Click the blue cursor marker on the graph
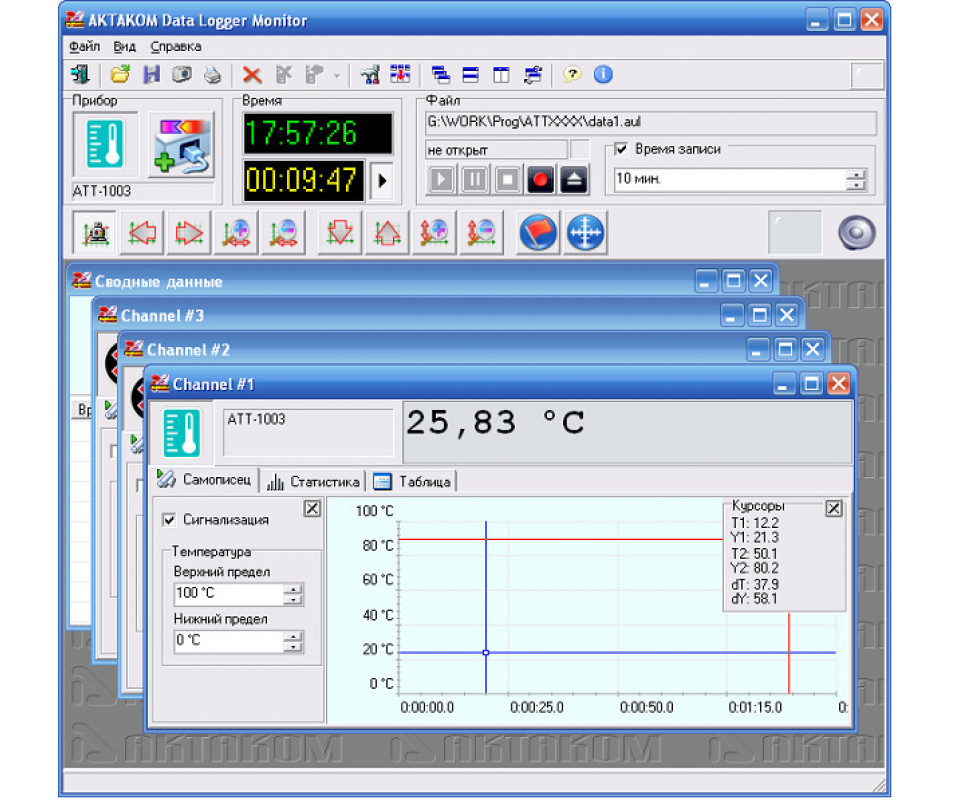953x800 pixels. pos(486,652)
